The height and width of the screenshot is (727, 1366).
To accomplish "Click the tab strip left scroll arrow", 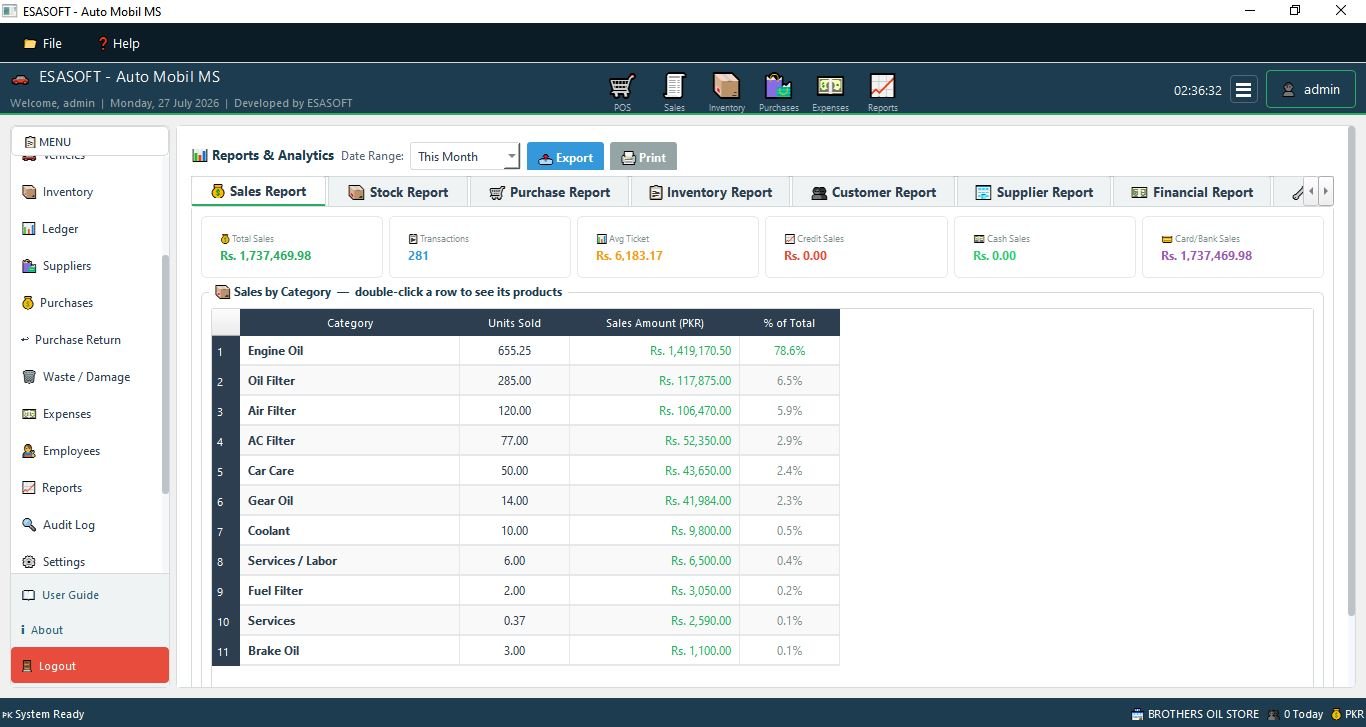I will pos(1311,190).
